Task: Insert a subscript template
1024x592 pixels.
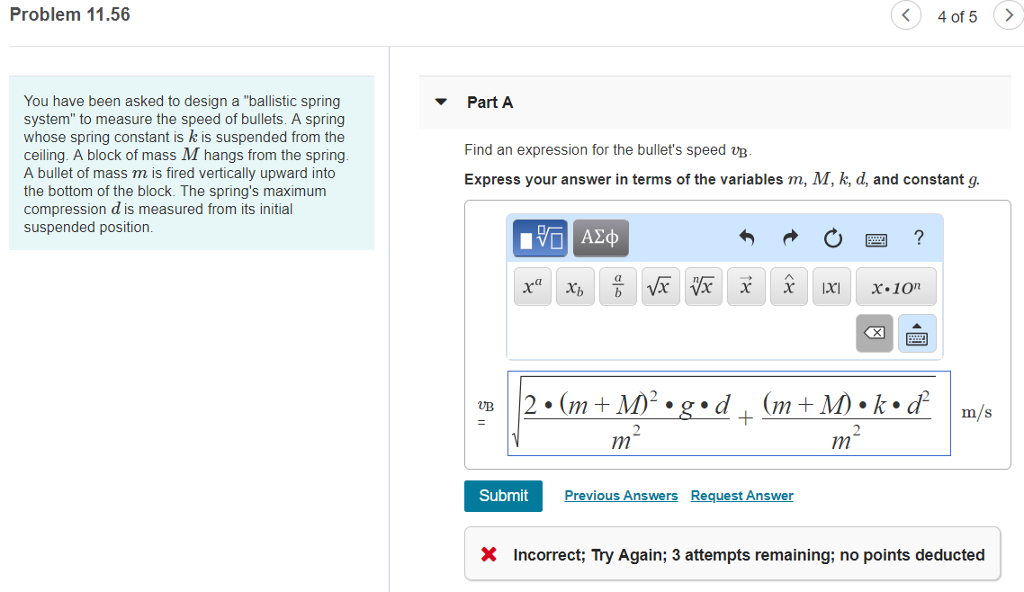Action: pyautogui.click(x=575, y=286)
